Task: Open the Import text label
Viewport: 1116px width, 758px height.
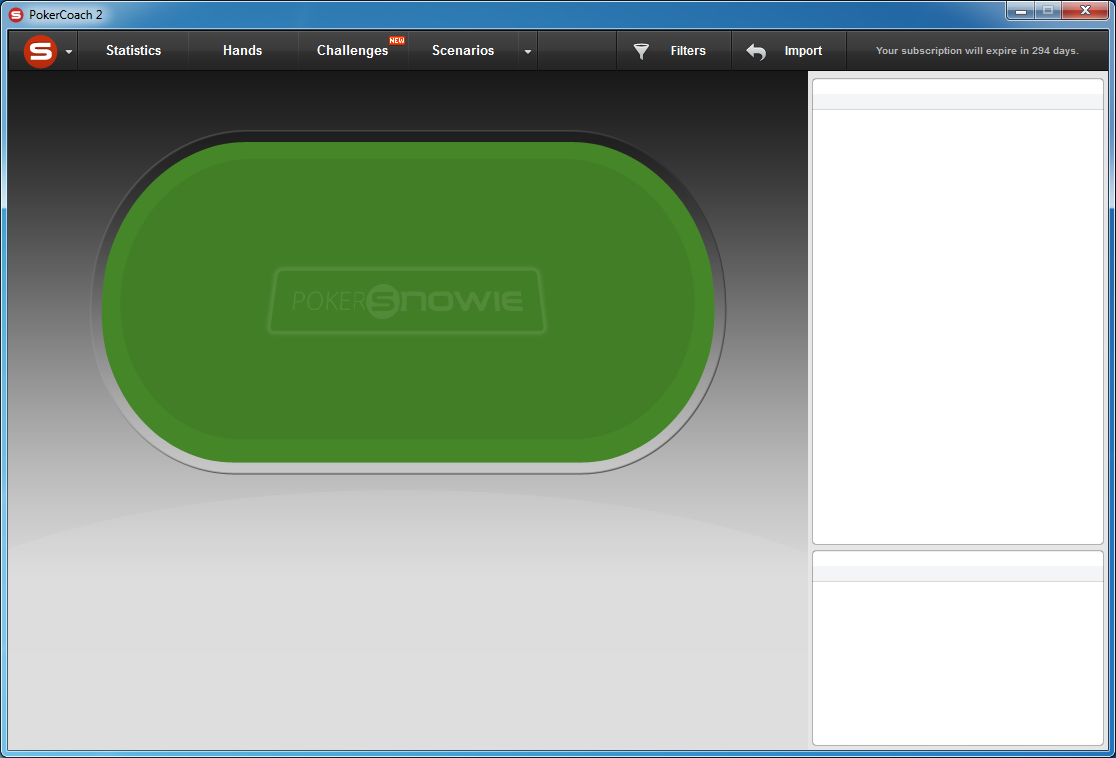Action: [x=803, y=51]
